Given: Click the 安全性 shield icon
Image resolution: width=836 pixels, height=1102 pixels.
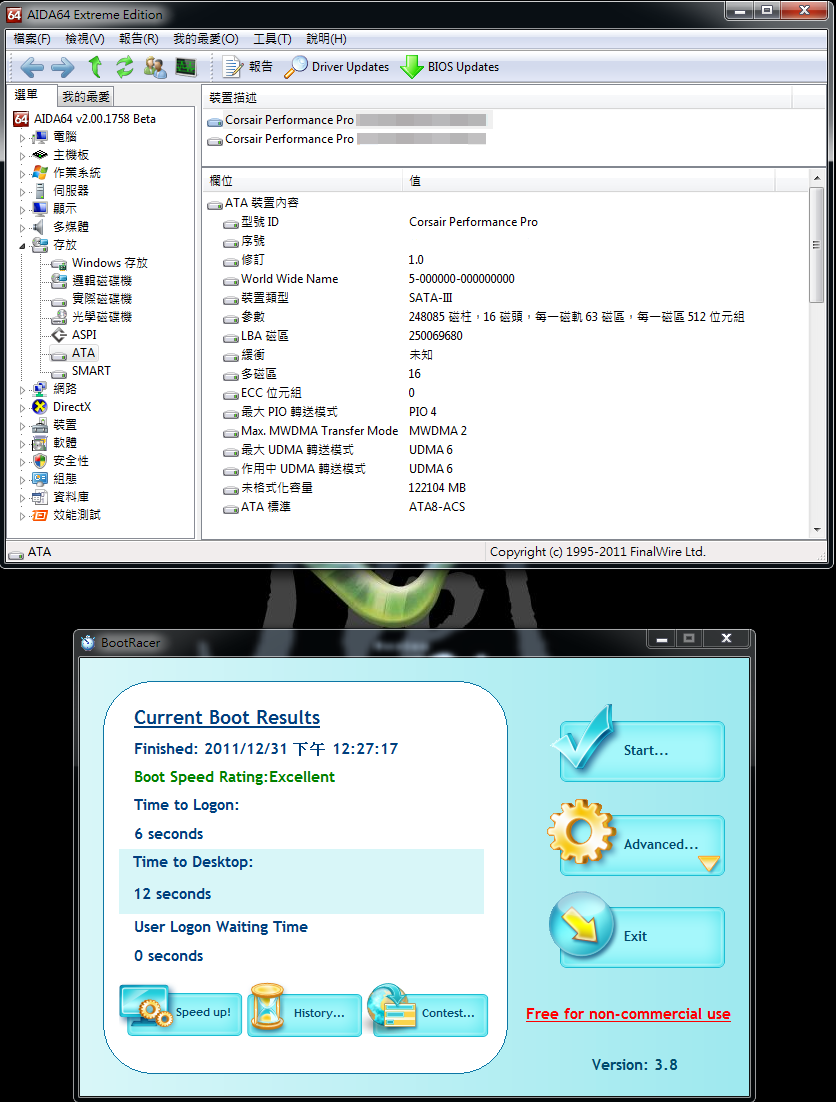Looking at the screenshot, I should coord(40,461).
